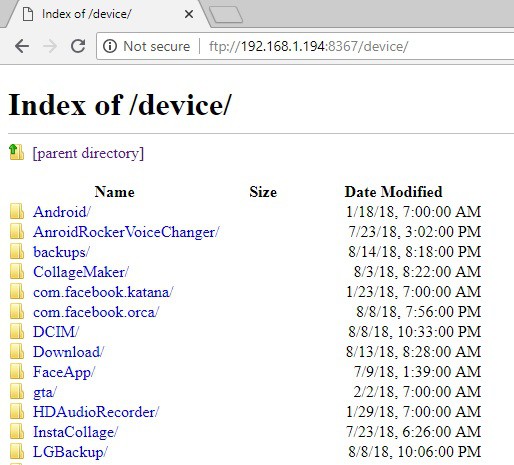The image size is (514, 465).
Task: Click the date 8/13/18, 8:28:00 AM
Action: [x=413, y=352]
